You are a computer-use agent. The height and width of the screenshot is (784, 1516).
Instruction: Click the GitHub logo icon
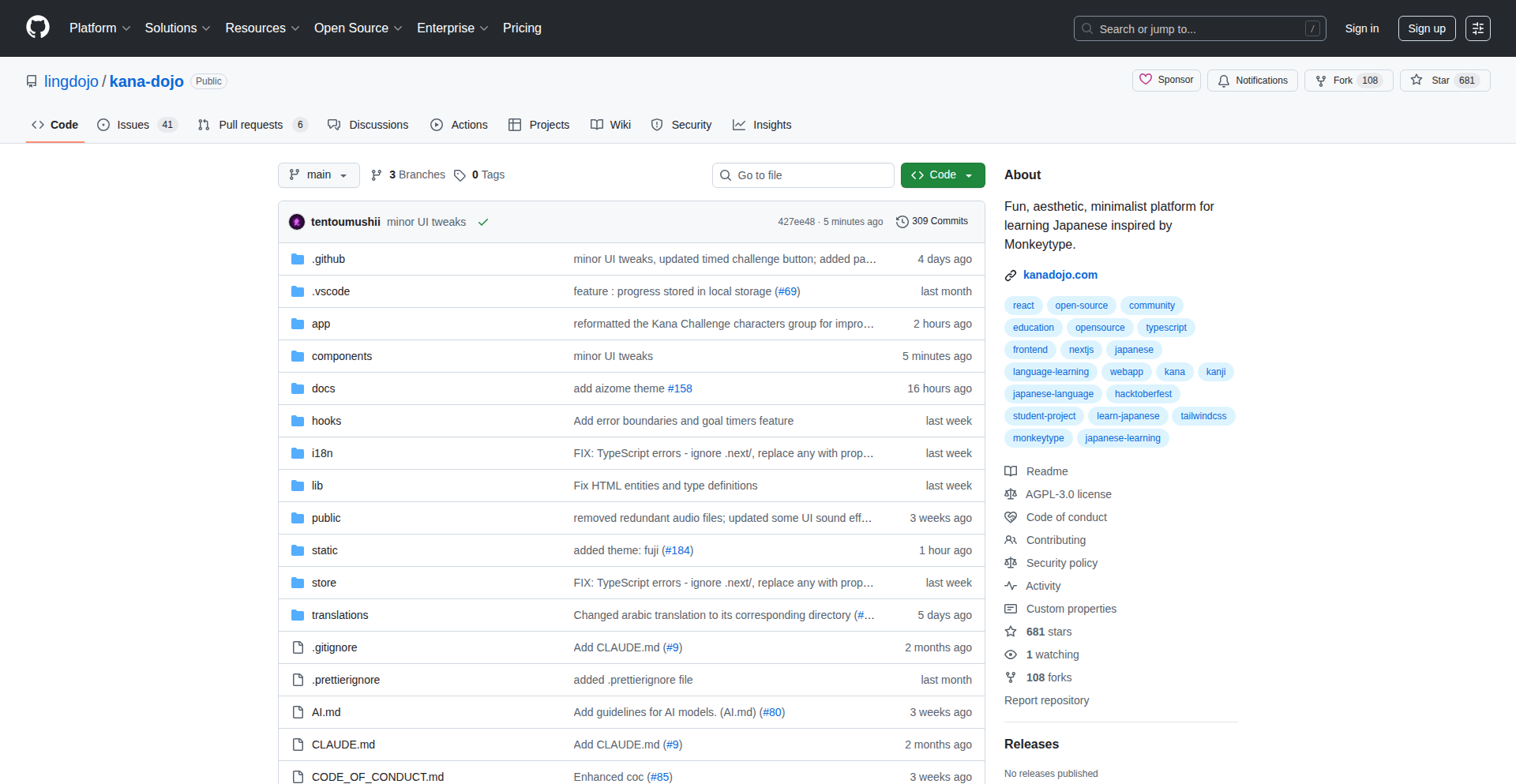(x=38, y=28)
